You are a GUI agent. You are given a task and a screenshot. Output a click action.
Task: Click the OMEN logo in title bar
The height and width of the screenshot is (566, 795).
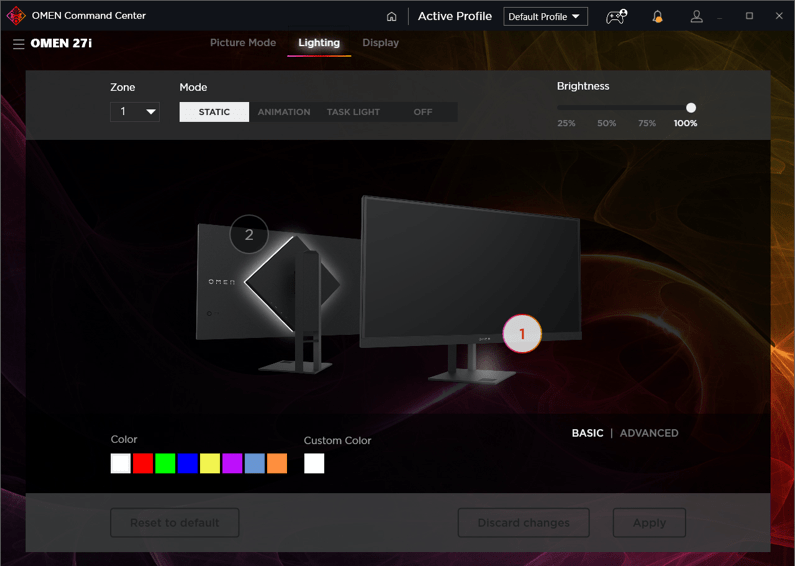pyautogui.click(x=16, y=16)
